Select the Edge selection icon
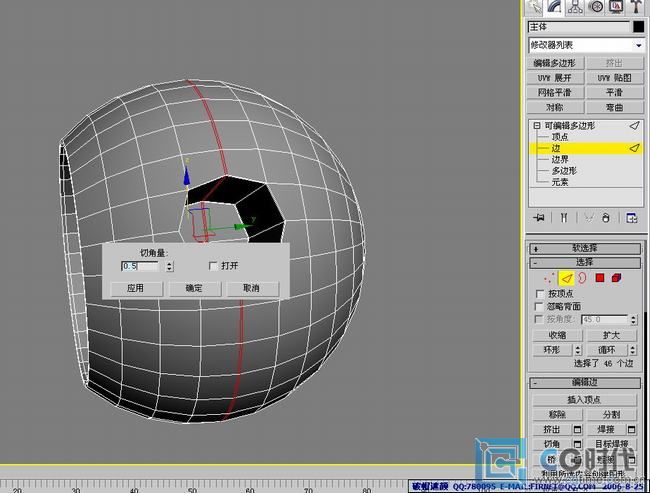Image resolution: width=650 pixels, height=493 pixels. (566, 278)
